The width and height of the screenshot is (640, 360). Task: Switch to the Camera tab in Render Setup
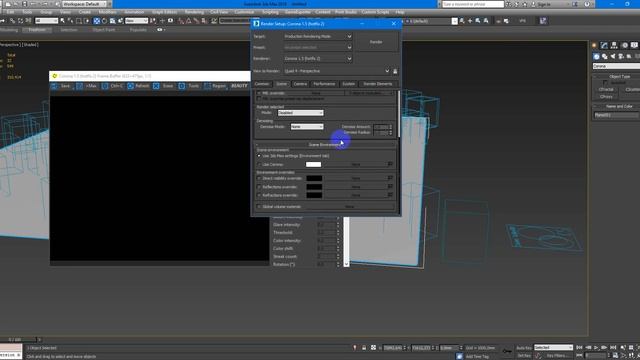click(x=300, y=84)
